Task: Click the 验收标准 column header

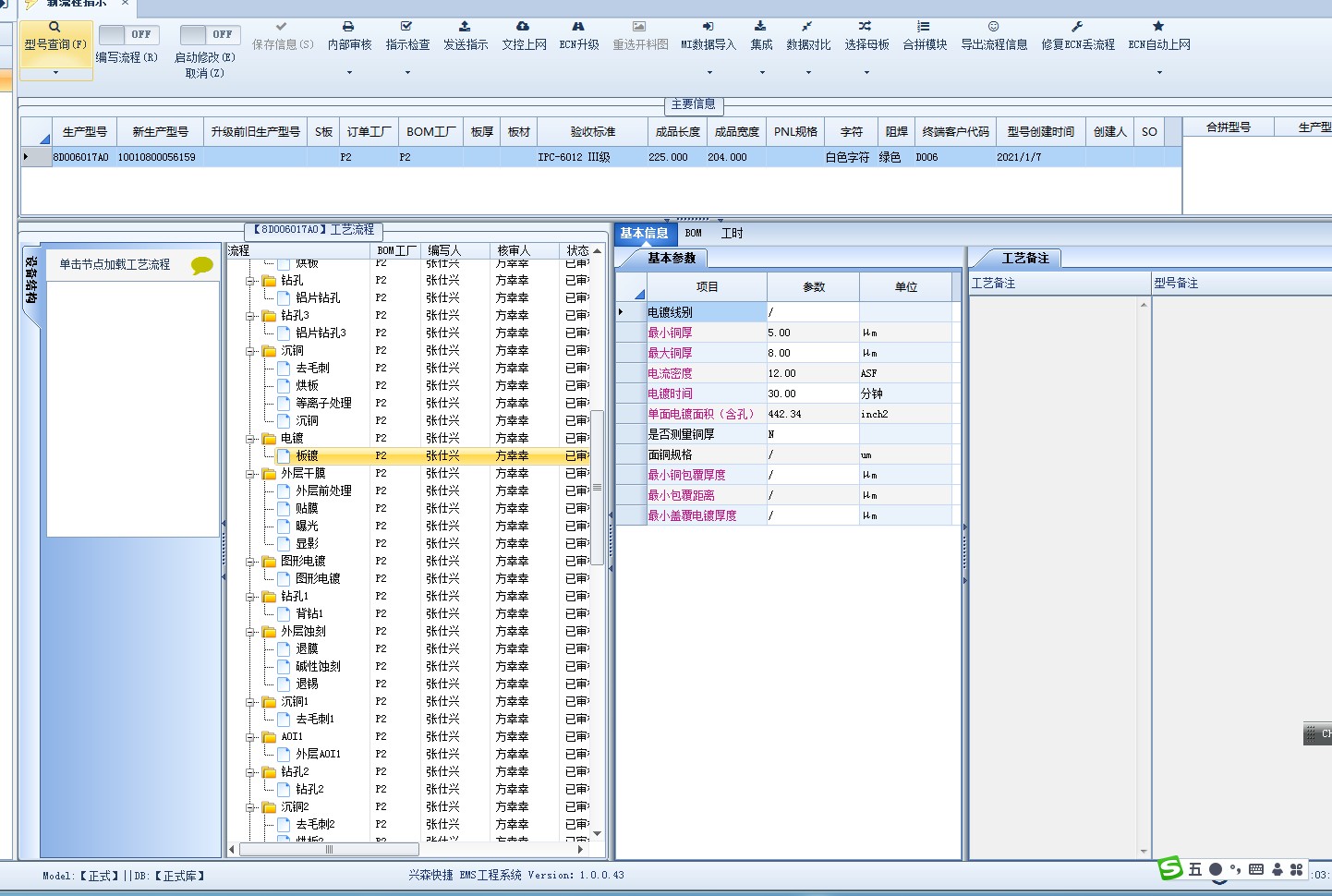Action: 593,132
